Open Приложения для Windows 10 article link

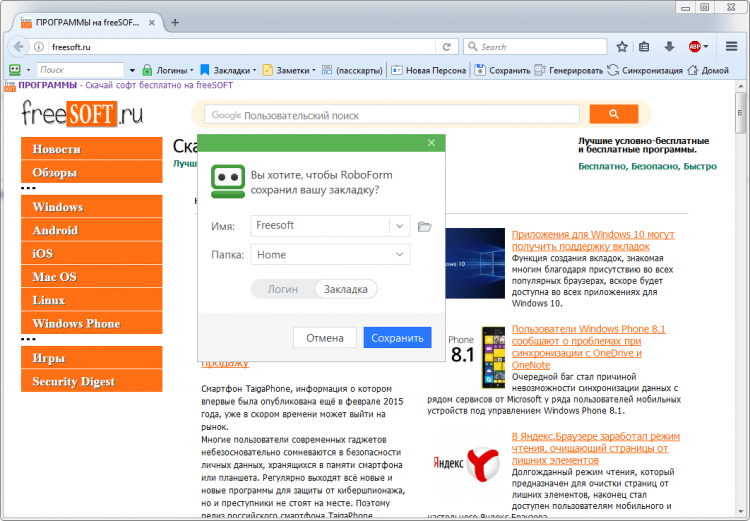[593, 241]
